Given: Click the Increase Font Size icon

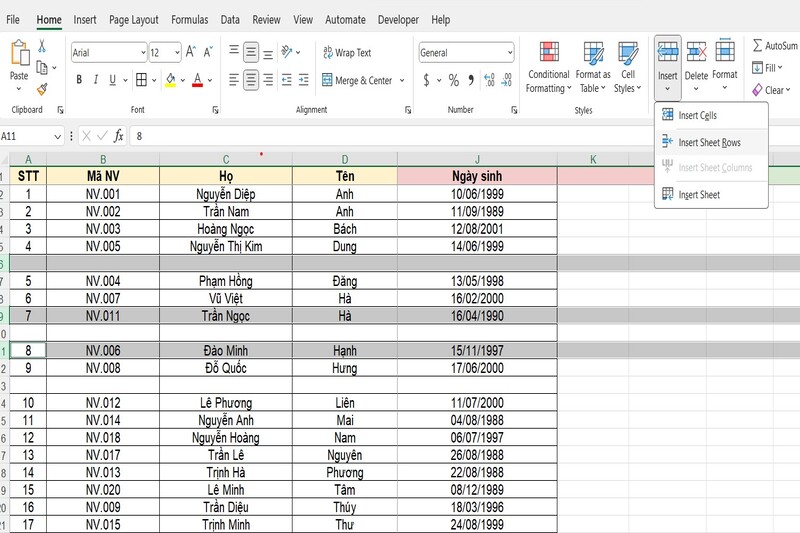Looking at the screenshot, I should [191, 52].
